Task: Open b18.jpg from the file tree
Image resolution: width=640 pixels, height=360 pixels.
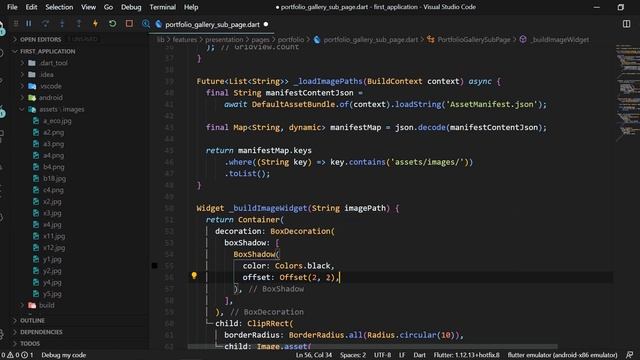Action: 54,178
